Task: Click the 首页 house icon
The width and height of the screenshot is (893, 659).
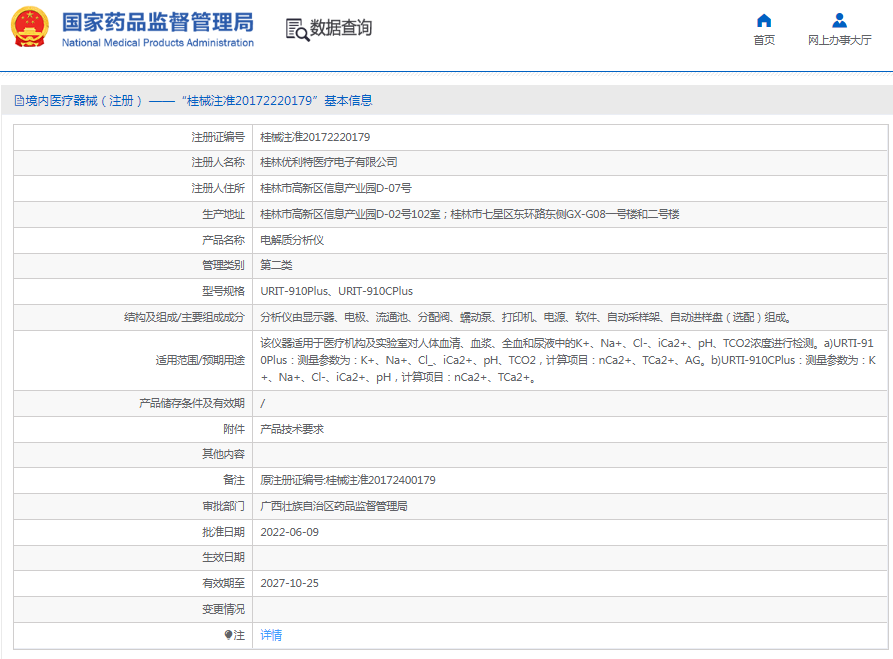Action: (x=764, y=20)
